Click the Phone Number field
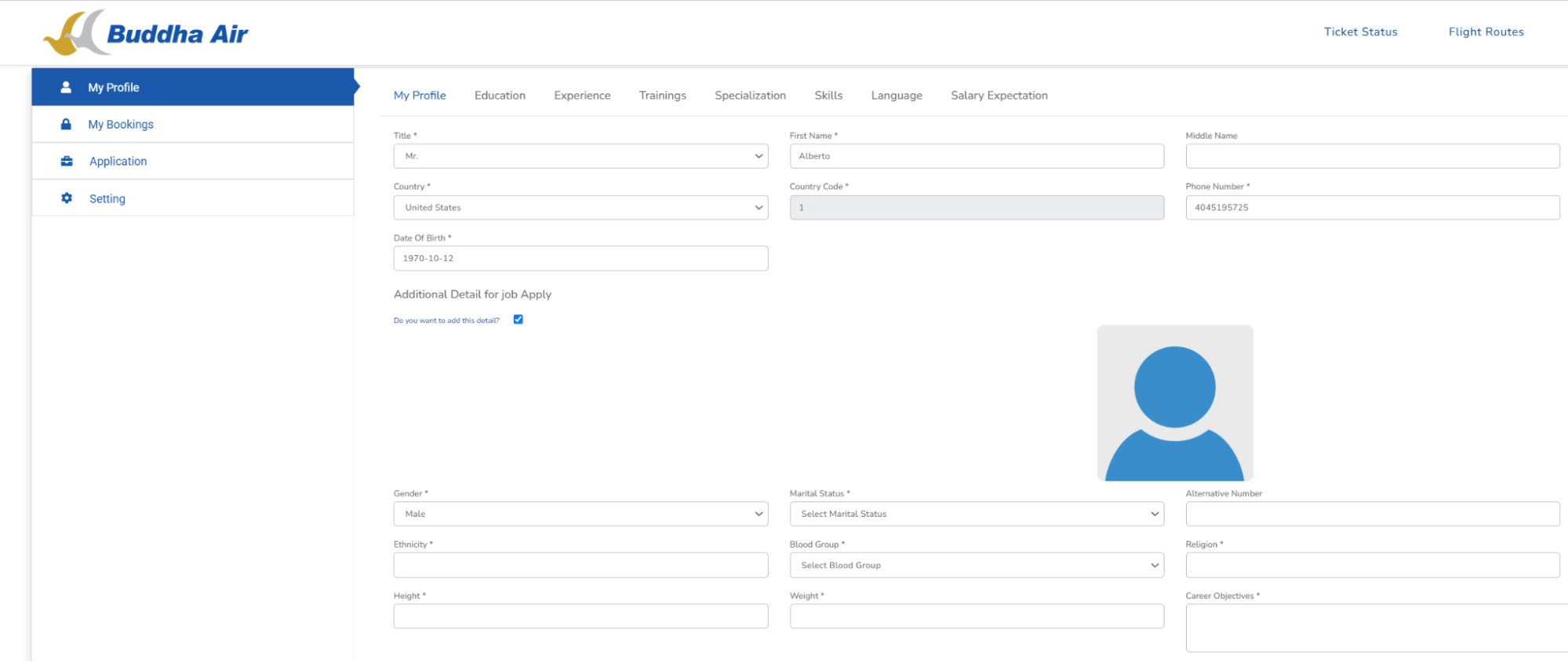The width and height of the screenshot is (1568, 662). point(1373,207)
